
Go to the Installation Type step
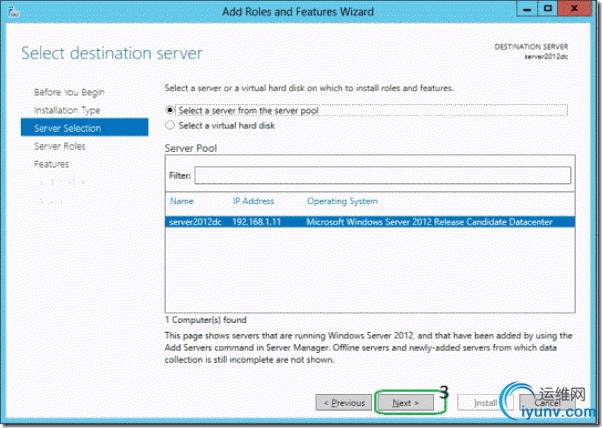67,110
